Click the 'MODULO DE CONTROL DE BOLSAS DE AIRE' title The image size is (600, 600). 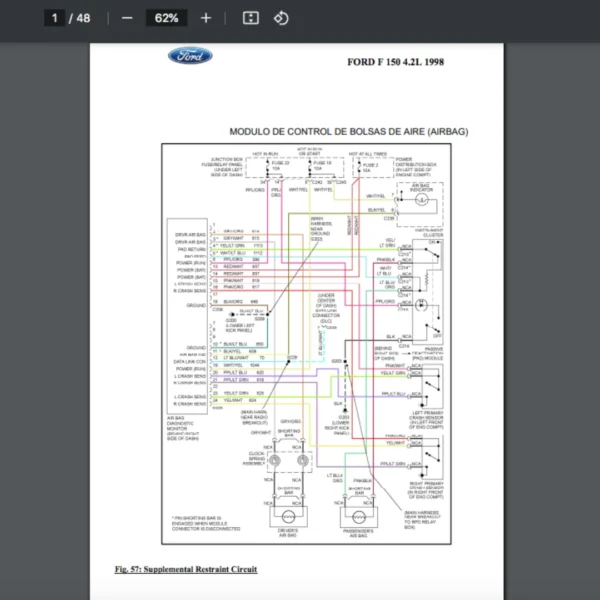(x=349, y=132)
